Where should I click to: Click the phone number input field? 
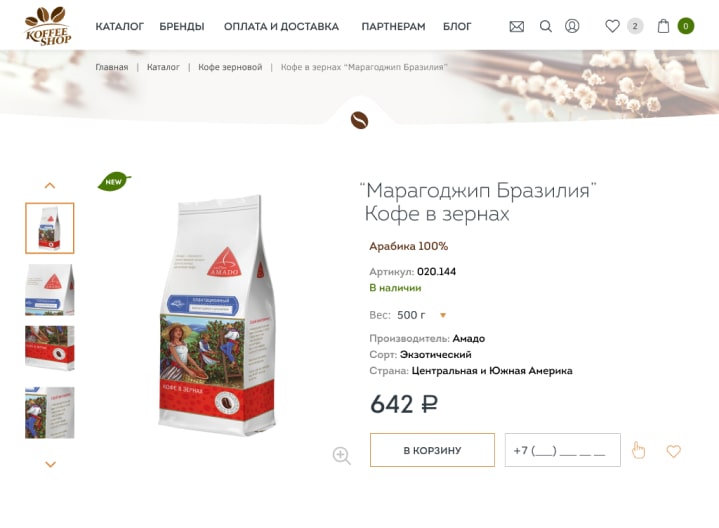coord(563,450)
